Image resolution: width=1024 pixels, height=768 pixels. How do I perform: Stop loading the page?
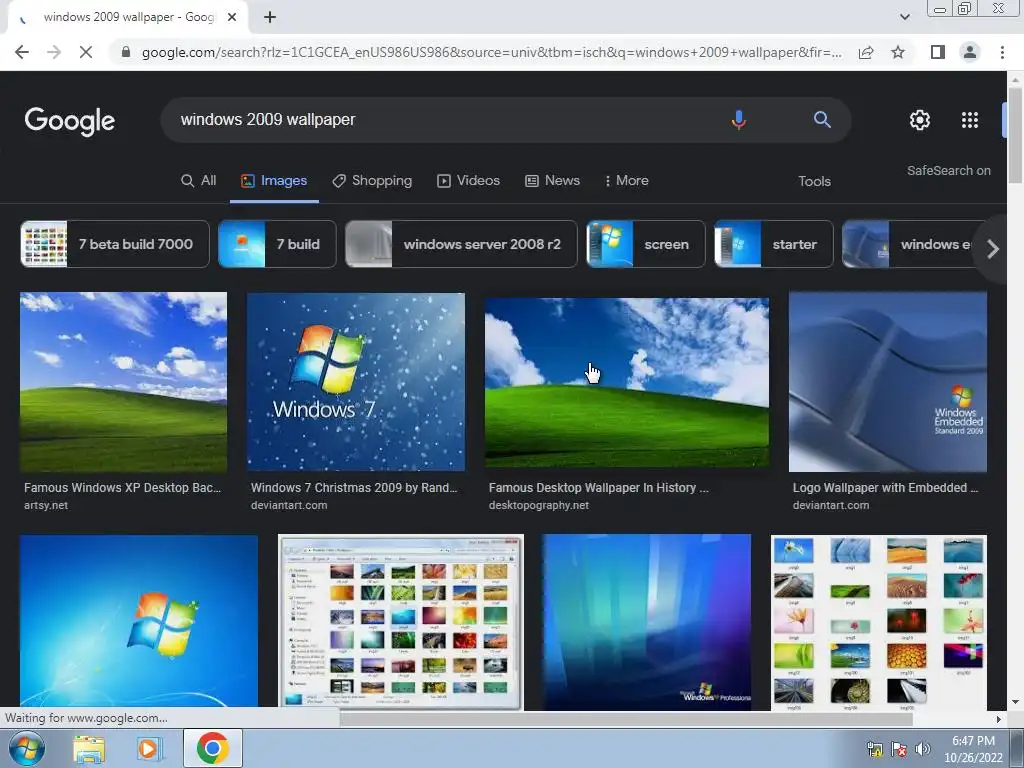pyautogui.click(x=86, y=52)
